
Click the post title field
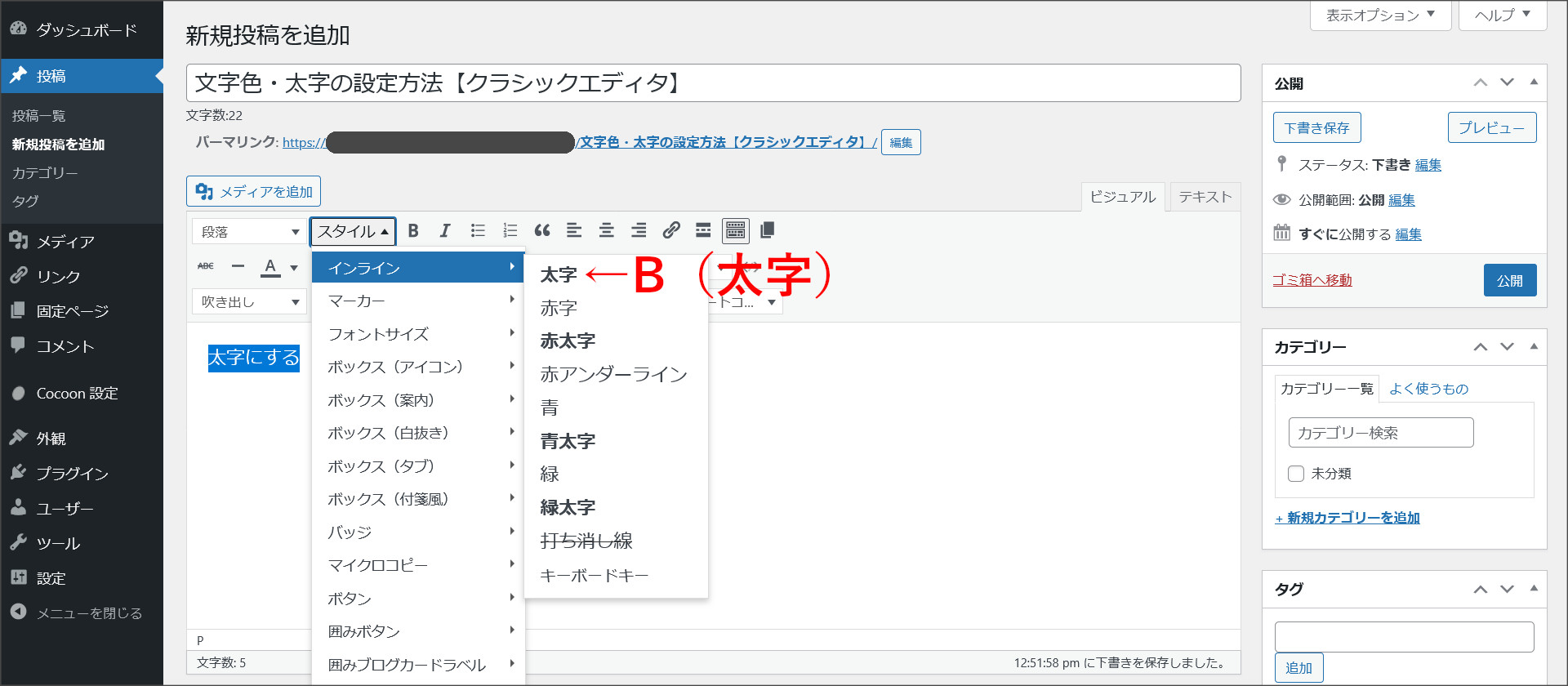714,82
